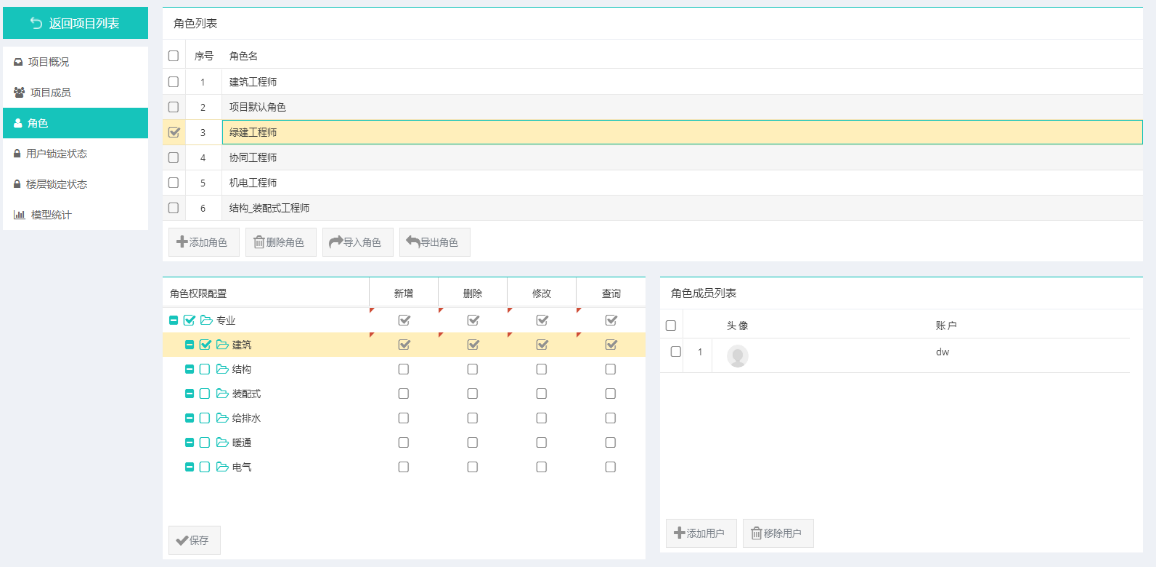
Task: Click the folder icon next to 装配式
Action: (222, 394)
